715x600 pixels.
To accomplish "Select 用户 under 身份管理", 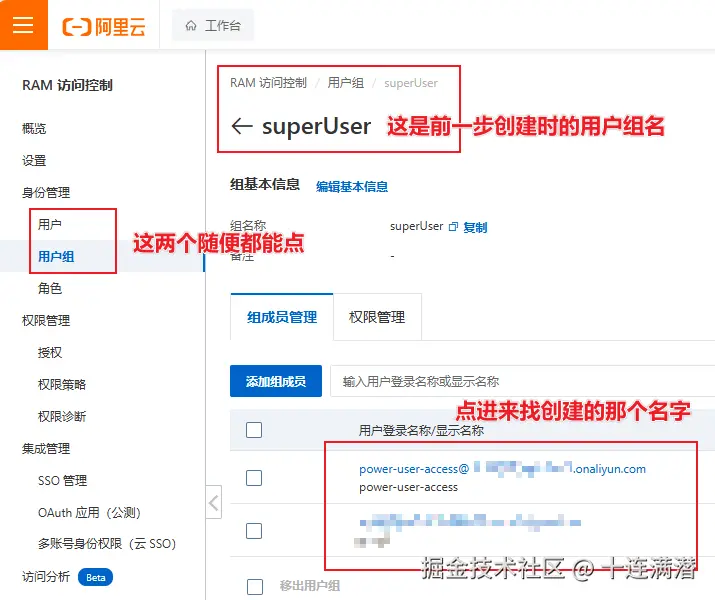I will 50,224.
